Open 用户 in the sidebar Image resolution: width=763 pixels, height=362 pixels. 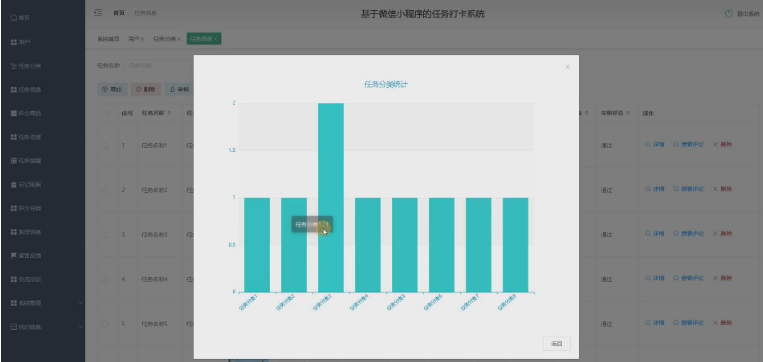pyautogui.click(x=20, y=42)
